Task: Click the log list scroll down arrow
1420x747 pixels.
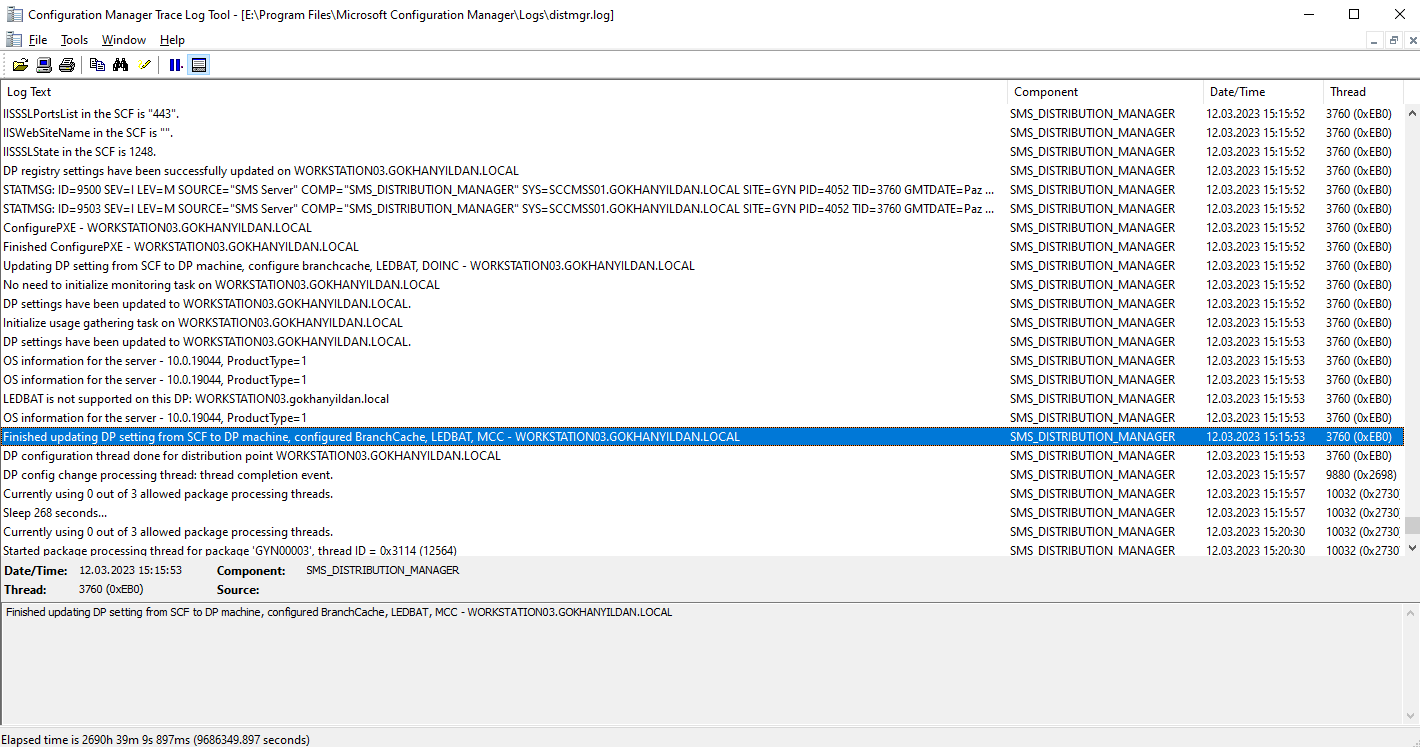Action: [x=1412, y=547]
